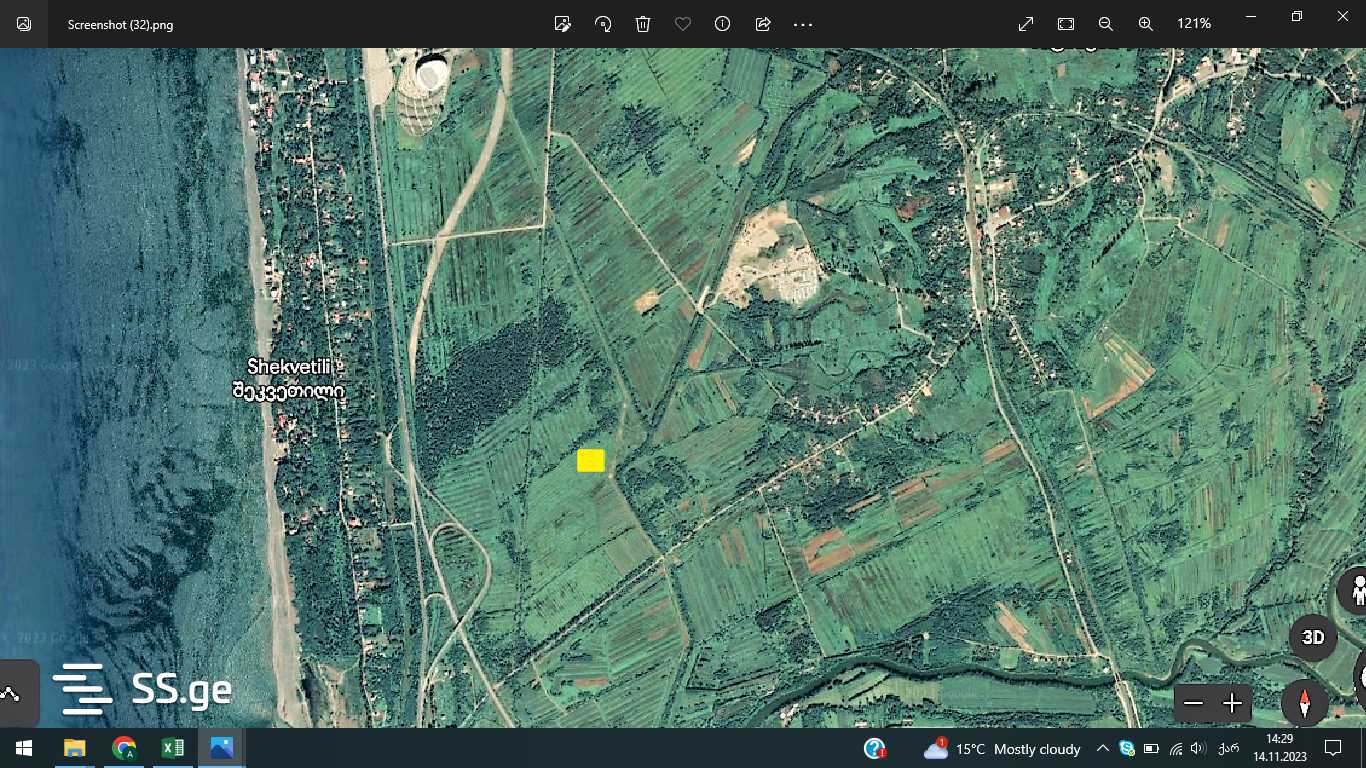This screenshot has width=1366, height=768.
Task: Click the Photos app taskbar icon
Action: pyautogui.click(x=222, y=748)
